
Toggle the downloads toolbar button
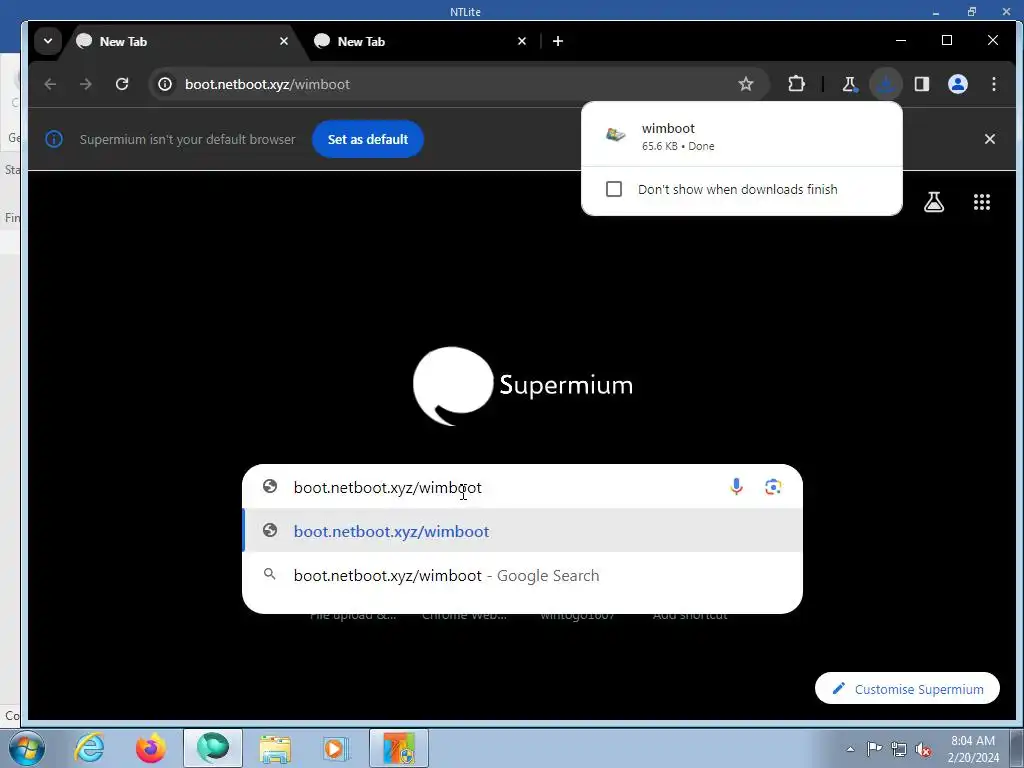tap(886, 84)
